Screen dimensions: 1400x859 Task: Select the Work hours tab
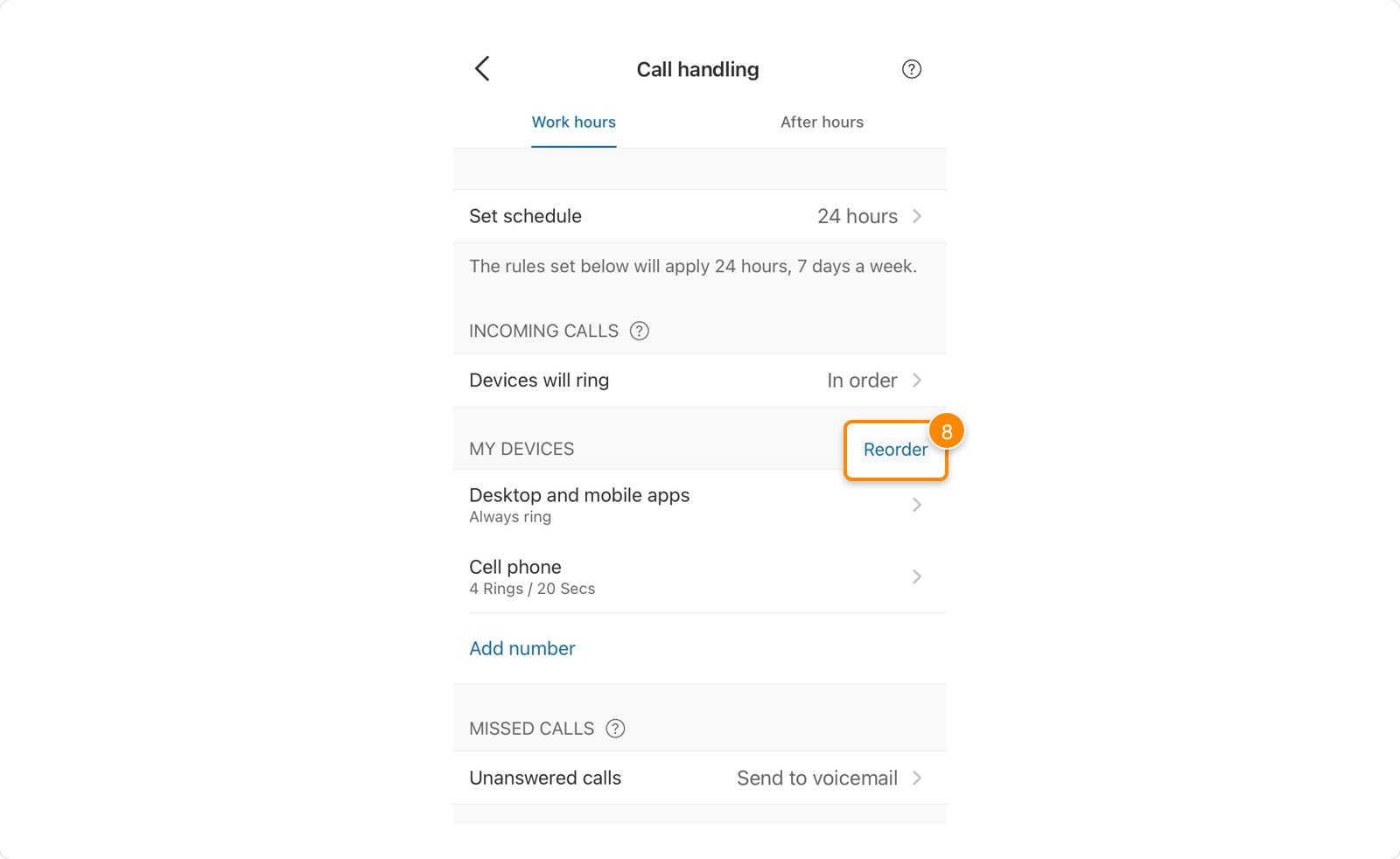[573, 122]
